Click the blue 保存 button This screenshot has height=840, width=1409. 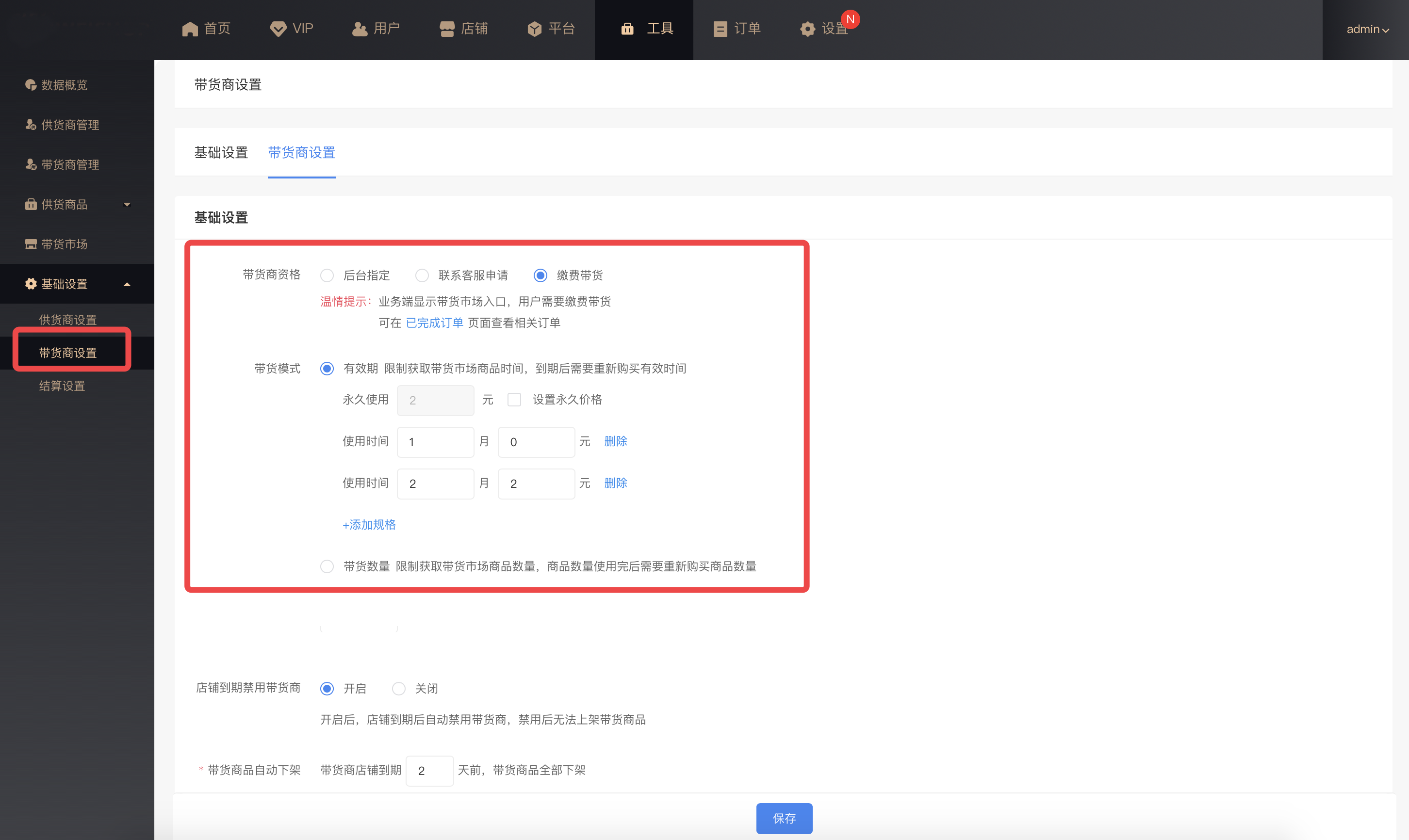point(784,818)
